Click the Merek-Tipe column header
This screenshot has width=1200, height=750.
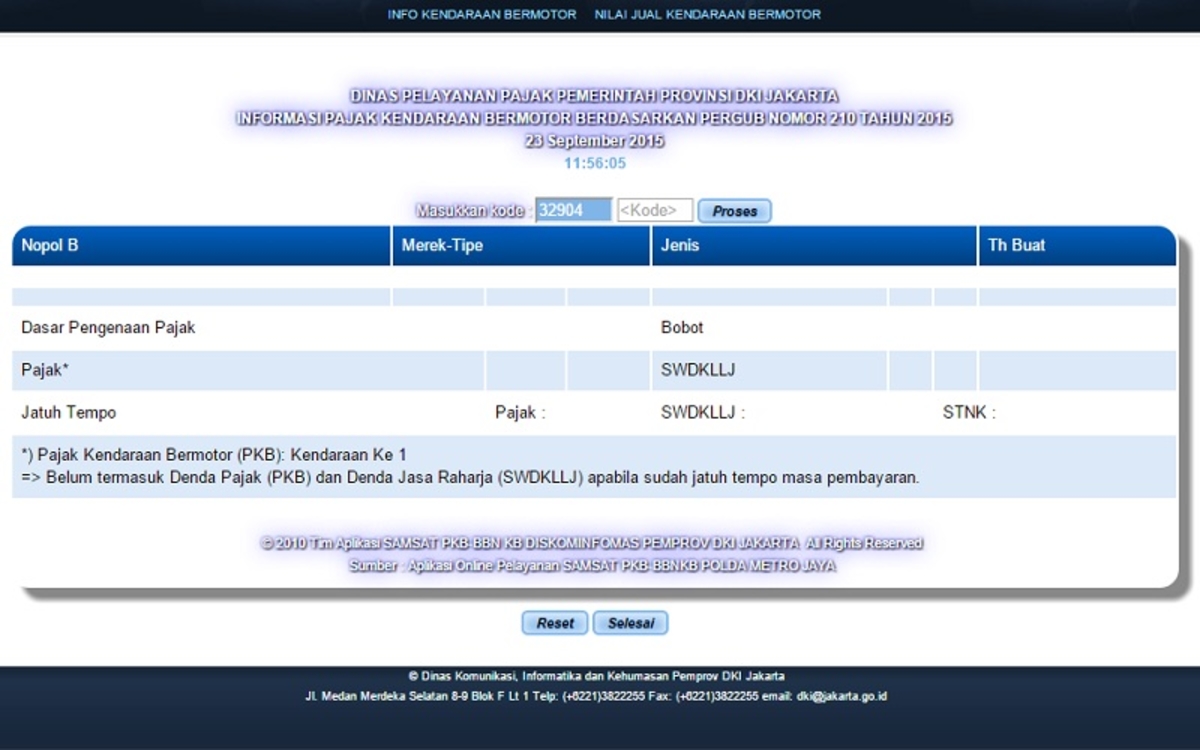[442, 245]
